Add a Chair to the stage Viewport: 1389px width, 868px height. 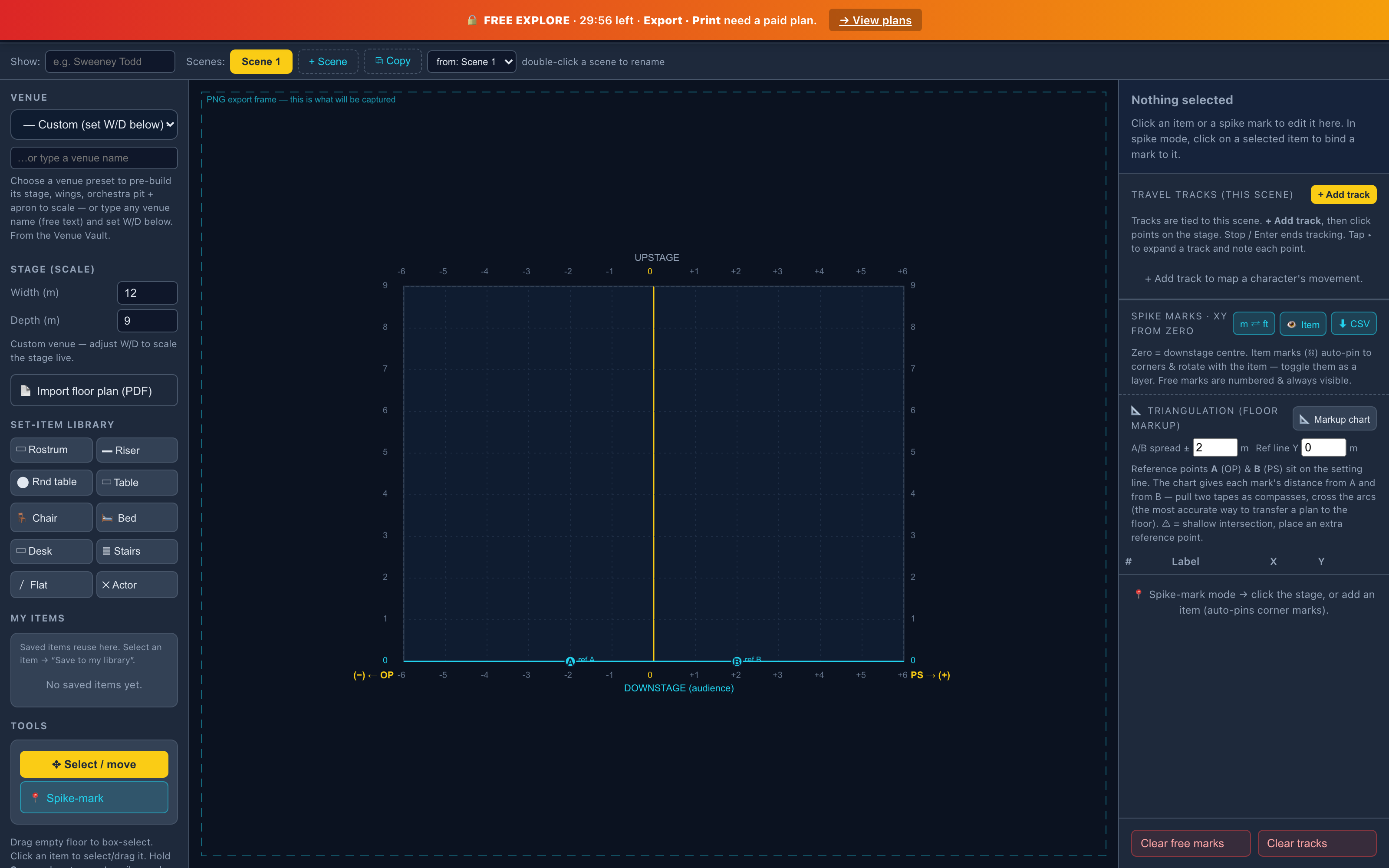(x=51, y=518)
